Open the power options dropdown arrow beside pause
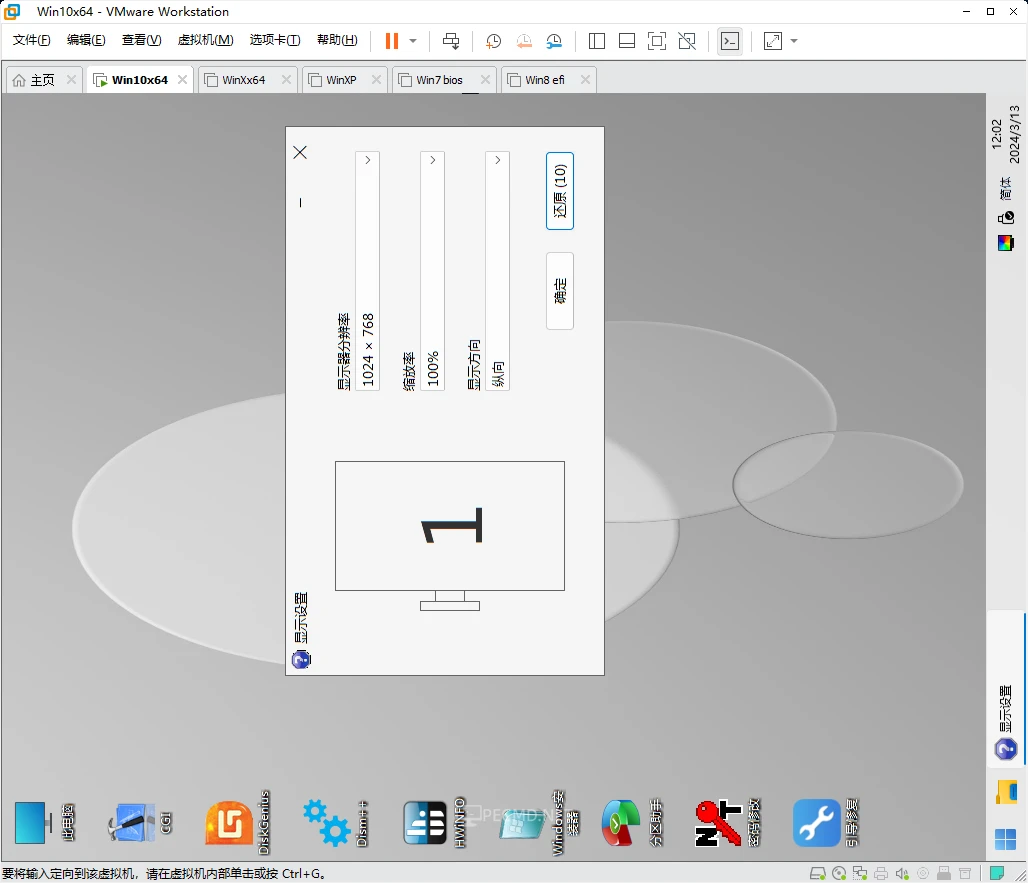1028x883 pixels. tap(413, 41)
